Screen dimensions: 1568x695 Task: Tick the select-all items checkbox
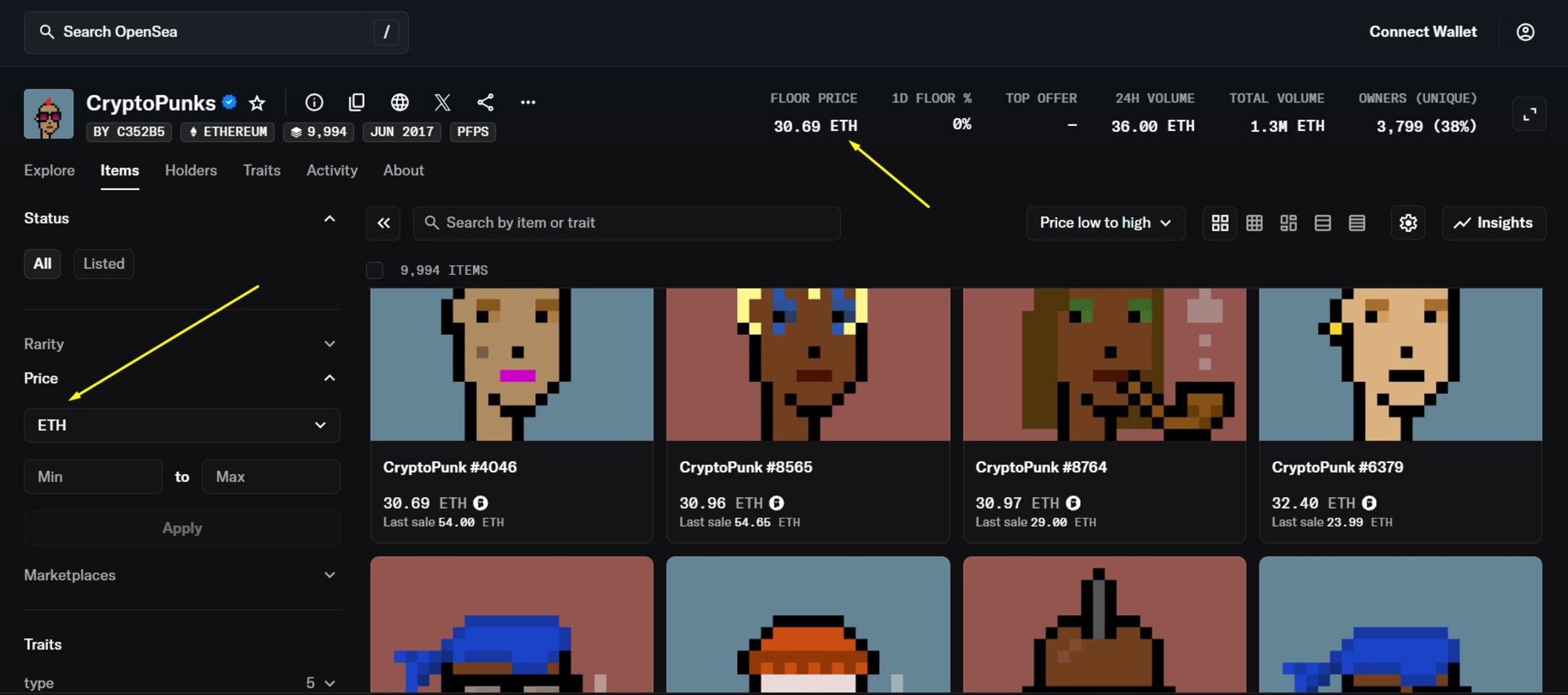374,270
